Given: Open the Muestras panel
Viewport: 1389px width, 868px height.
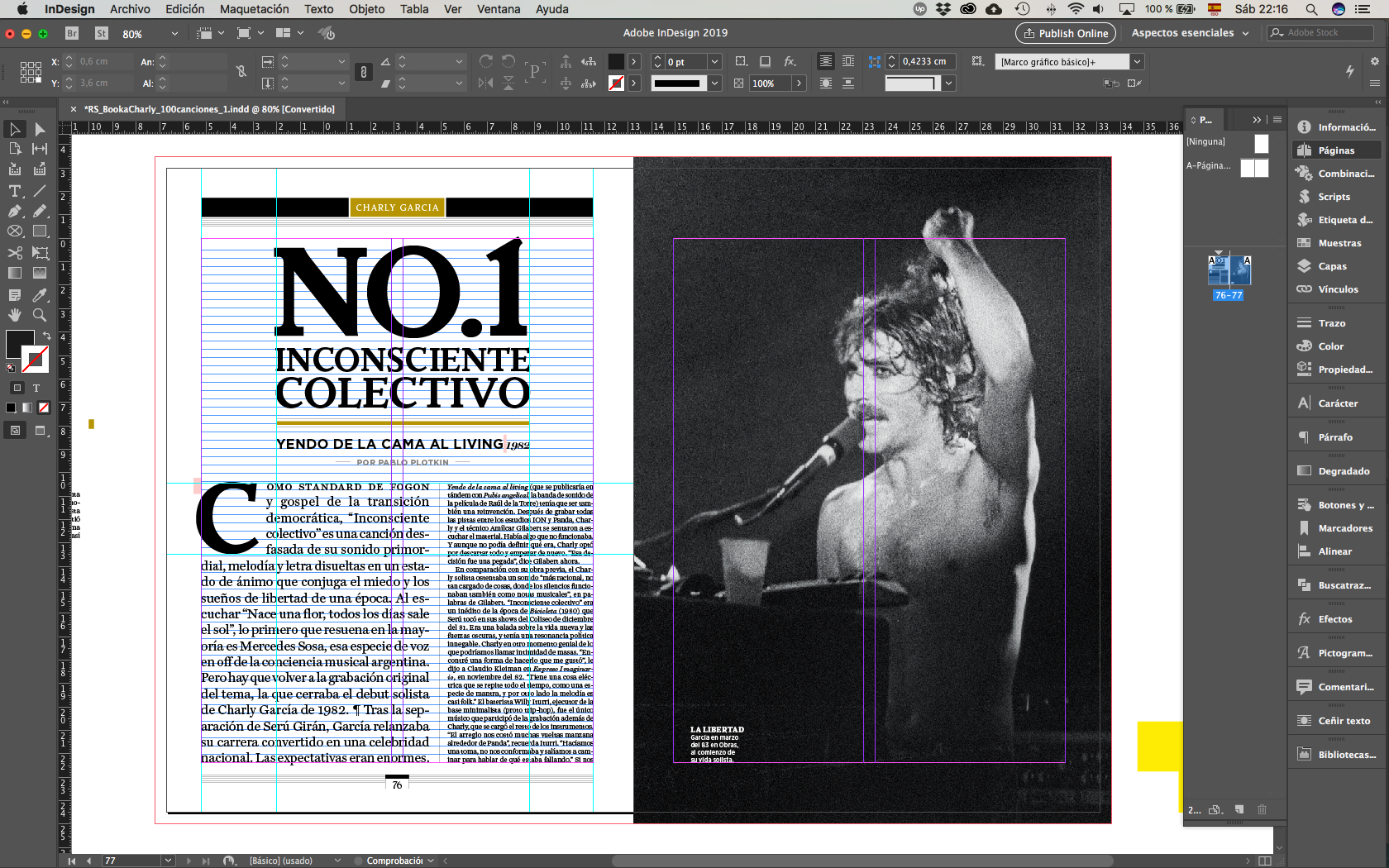Looking at the screenshot, I should pos(1339,243).
